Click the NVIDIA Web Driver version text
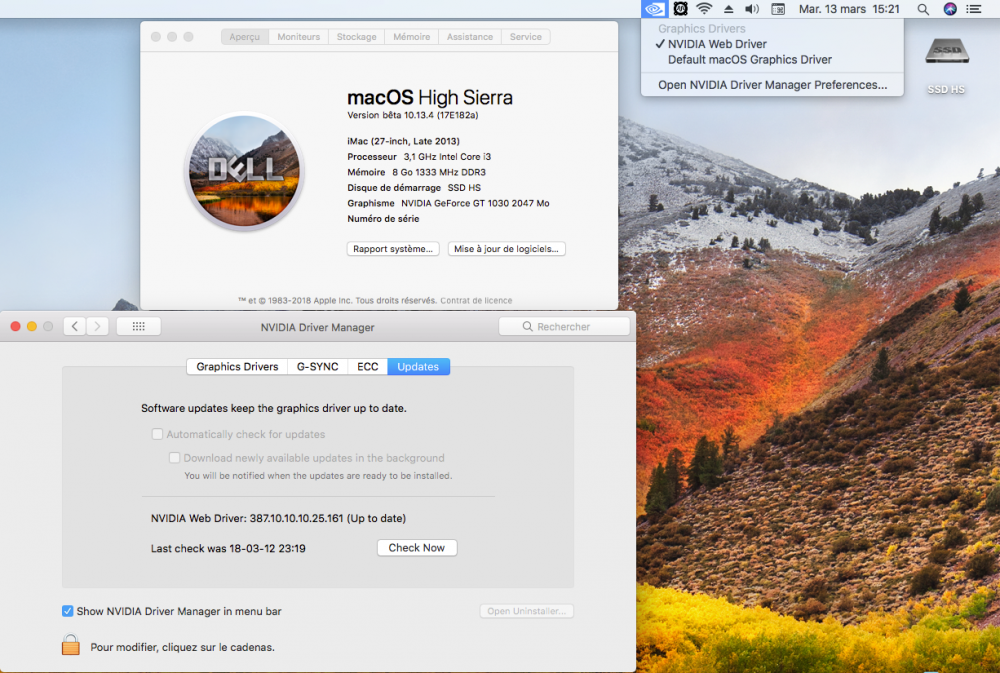 tap(278, 519)
